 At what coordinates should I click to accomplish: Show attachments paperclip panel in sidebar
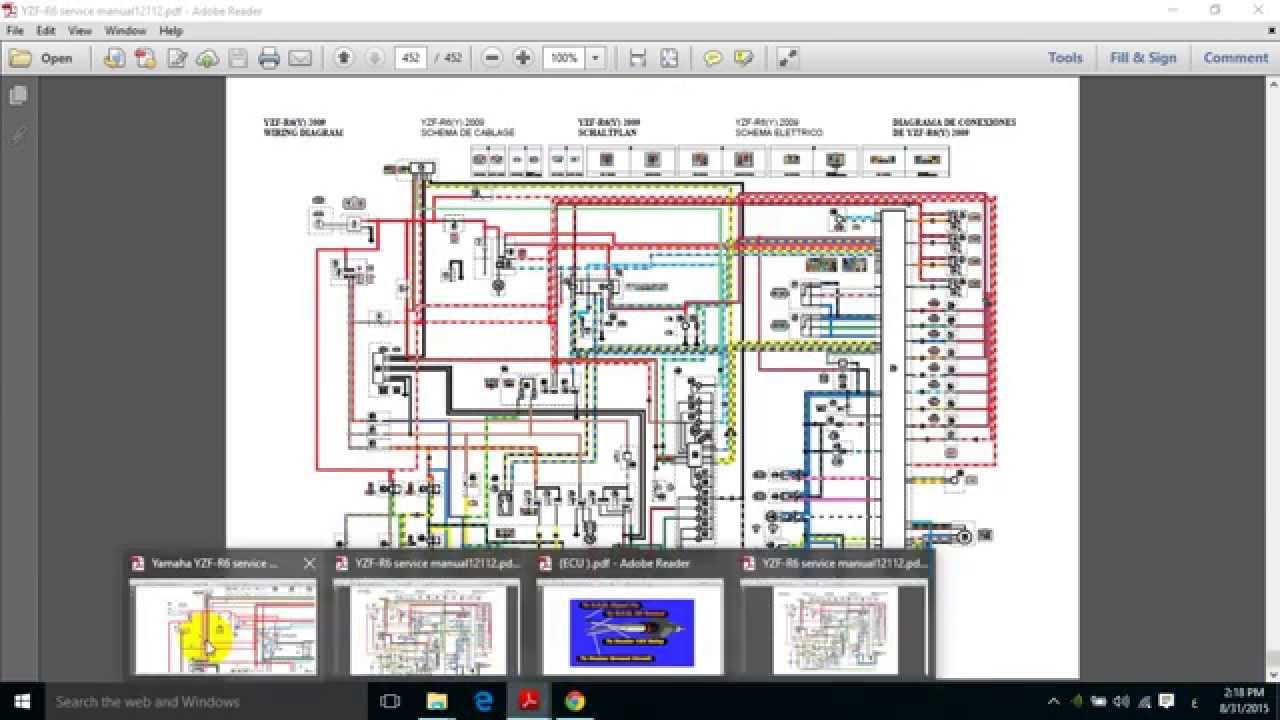point(18,134)
